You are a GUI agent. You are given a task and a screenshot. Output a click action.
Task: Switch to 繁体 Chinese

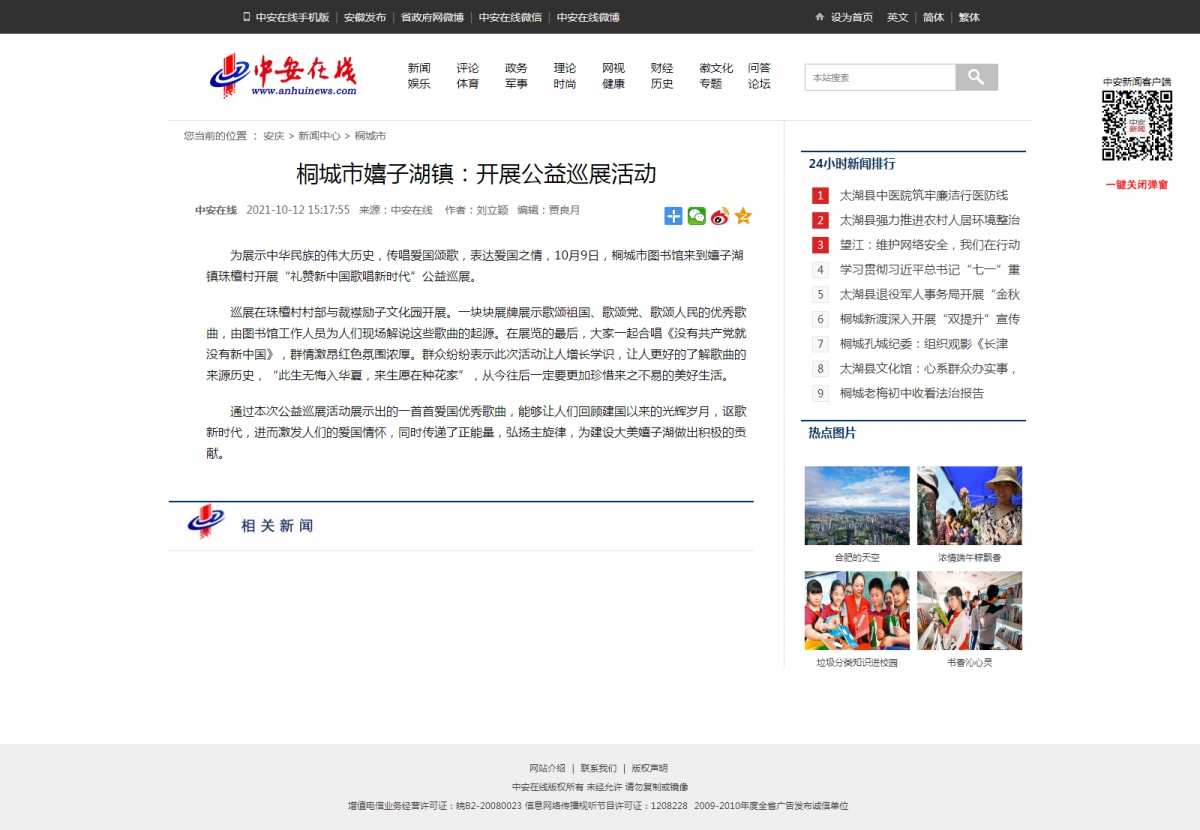[x=969, y=17]
